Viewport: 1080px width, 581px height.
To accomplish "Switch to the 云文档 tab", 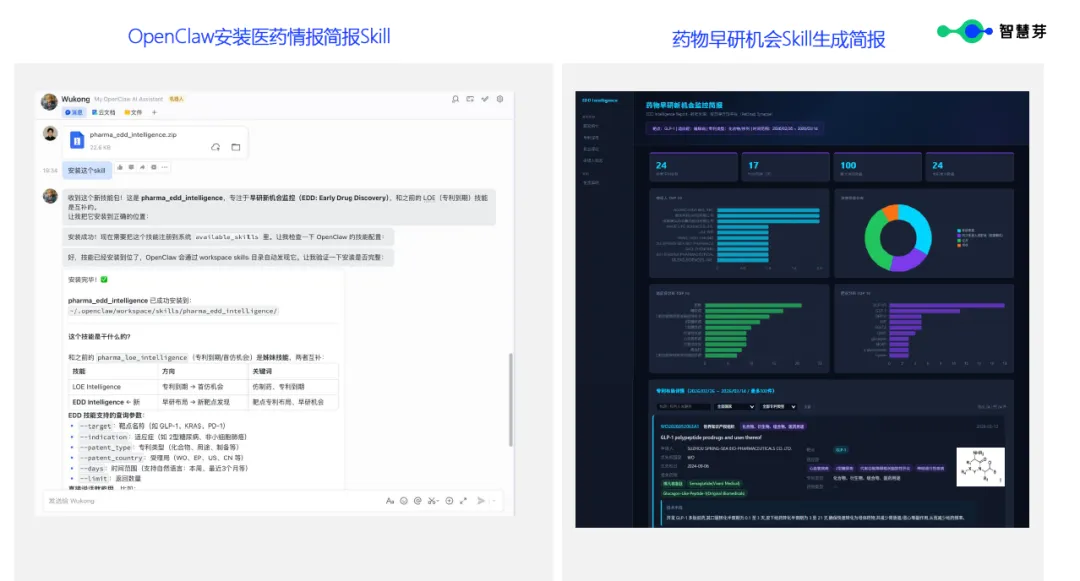I will 103,112.
